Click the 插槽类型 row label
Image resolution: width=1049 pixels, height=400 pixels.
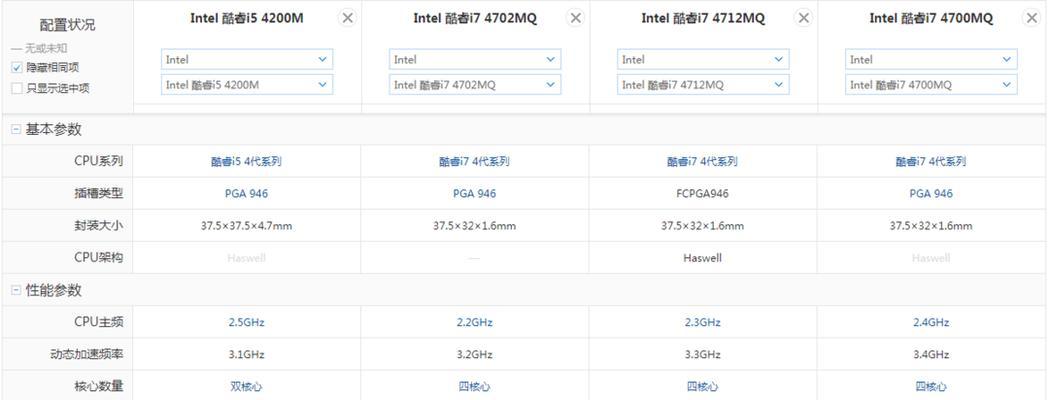point(98,193)
